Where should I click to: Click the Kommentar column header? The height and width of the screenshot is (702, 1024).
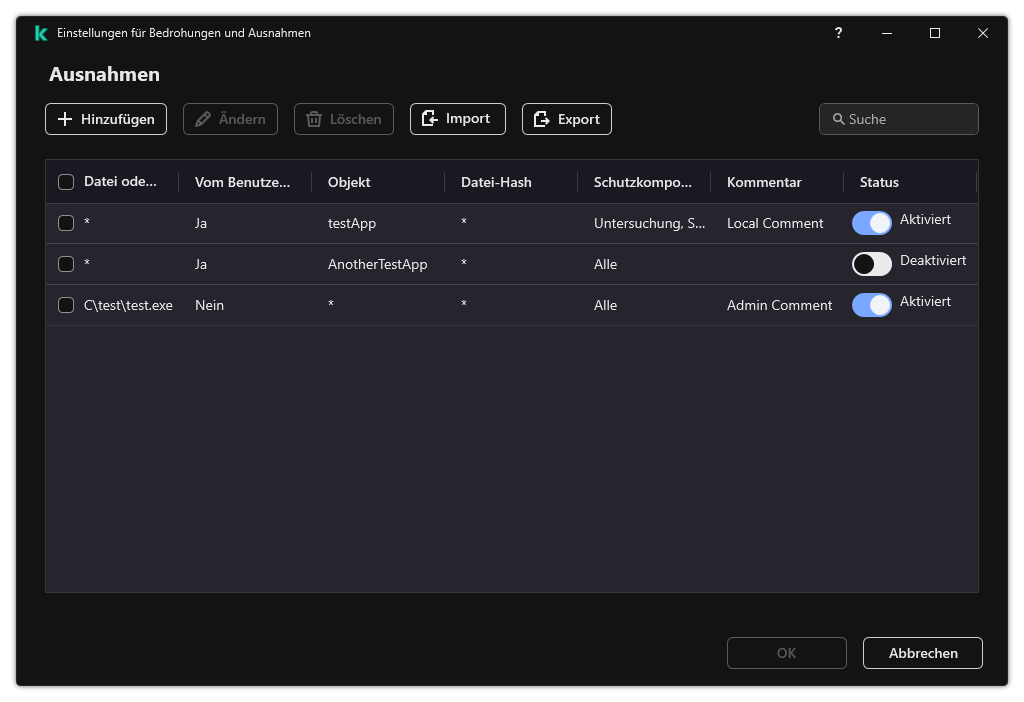[764, 182]
